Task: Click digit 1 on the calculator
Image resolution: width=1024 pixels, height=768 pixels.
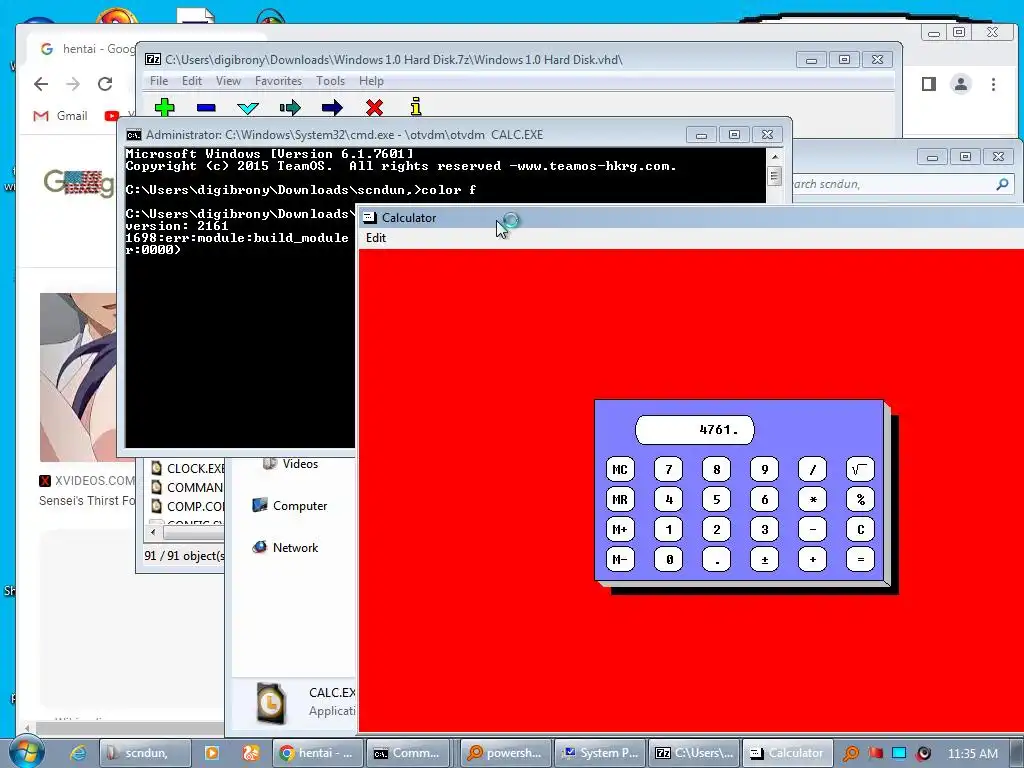Action: pyautogui.click(x=668, y=529)
